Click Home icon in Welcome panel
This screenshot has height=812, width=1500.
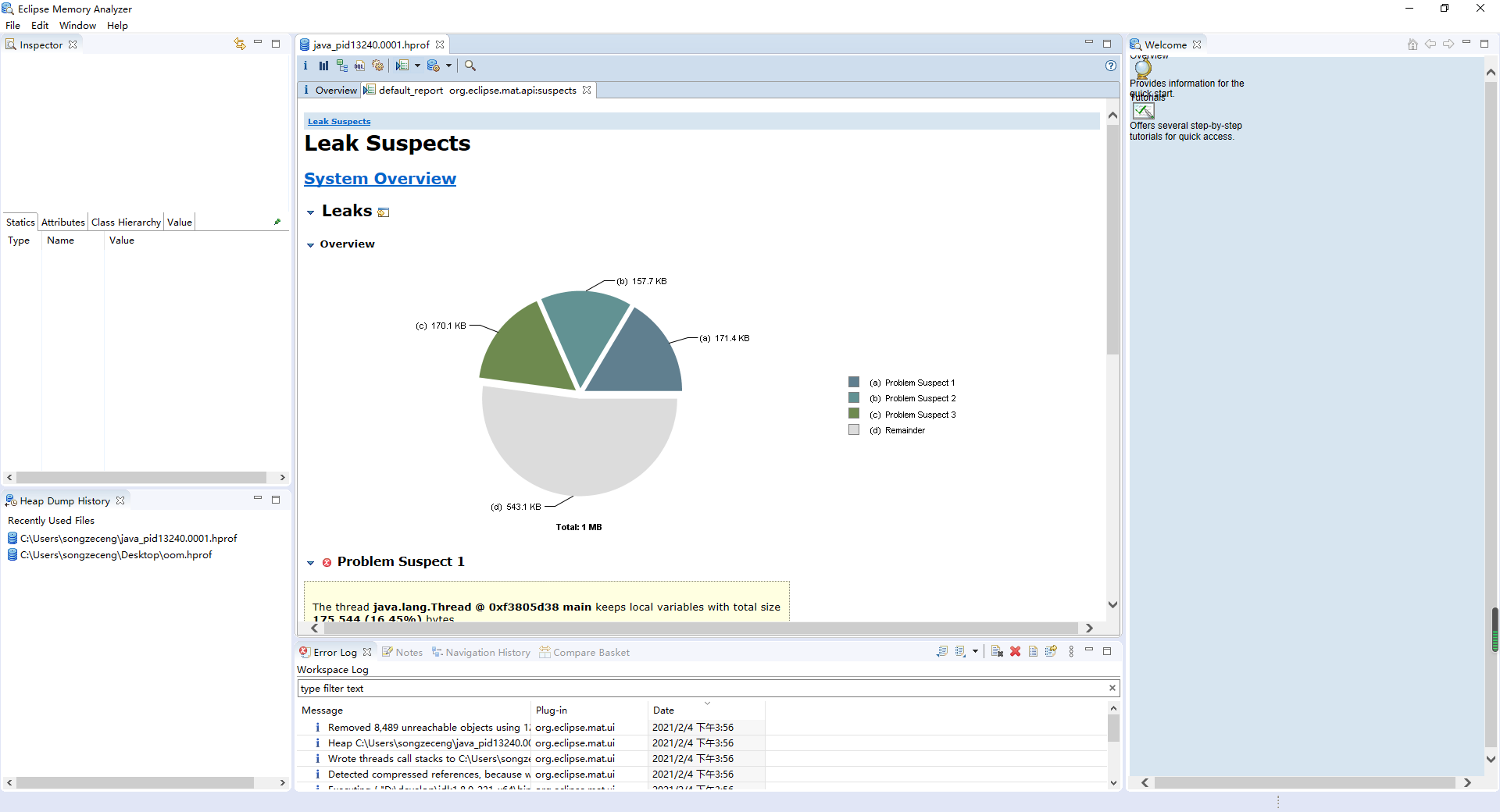click(x=1412, y=44)
